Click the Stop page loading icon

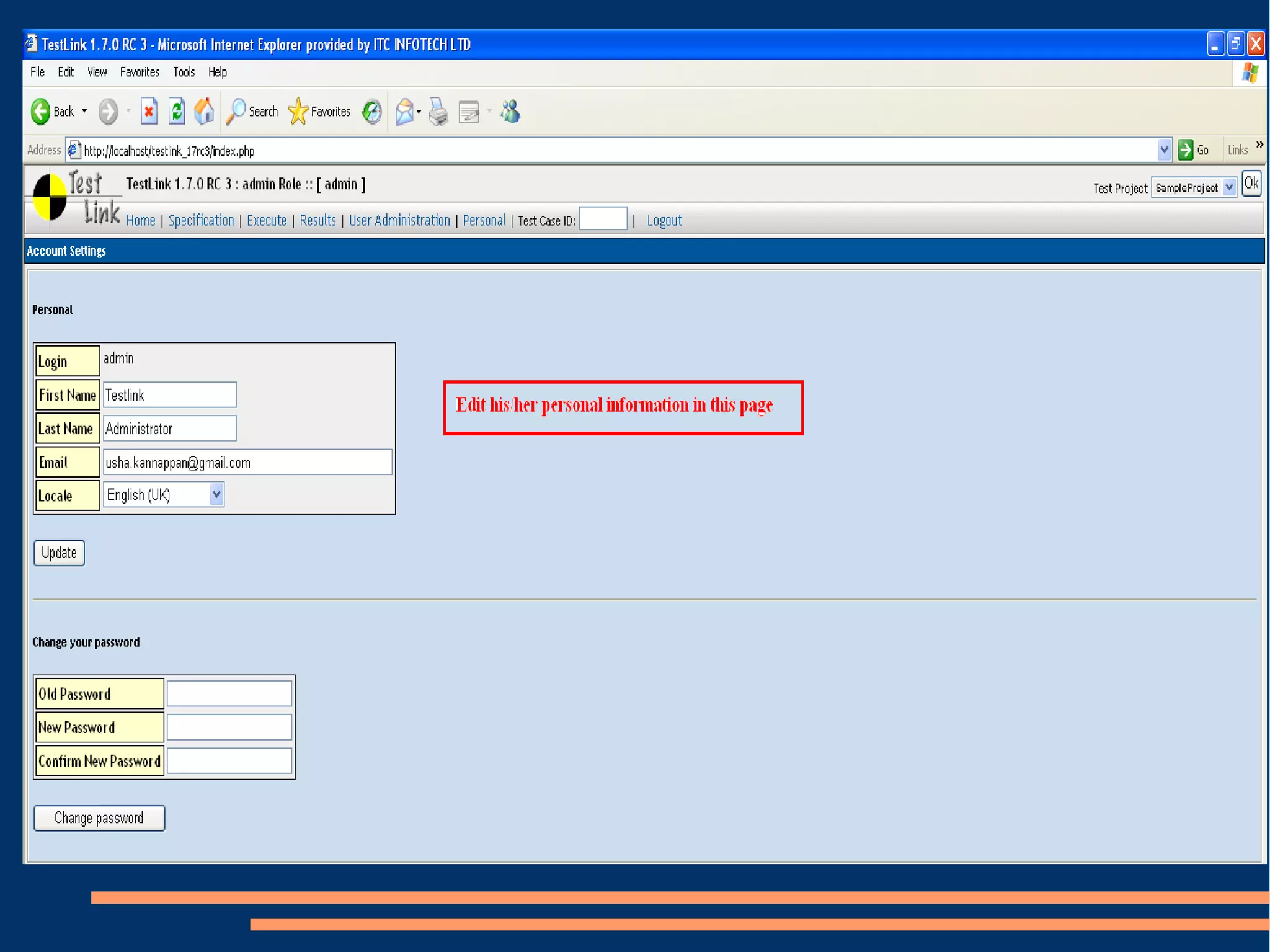click(149, 112)
